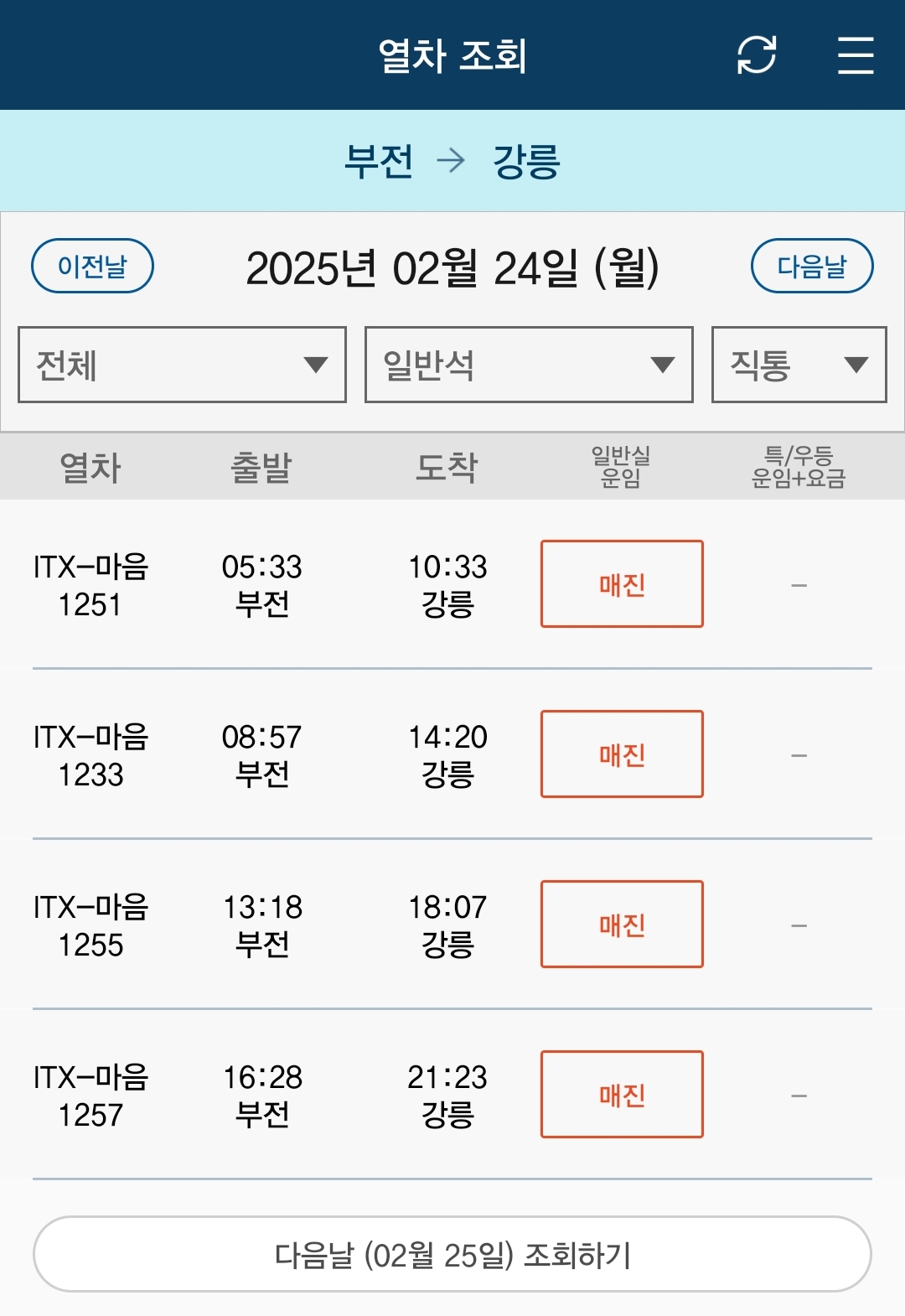
Task: Open the hamburger menu icon
Action: (855, 55)
